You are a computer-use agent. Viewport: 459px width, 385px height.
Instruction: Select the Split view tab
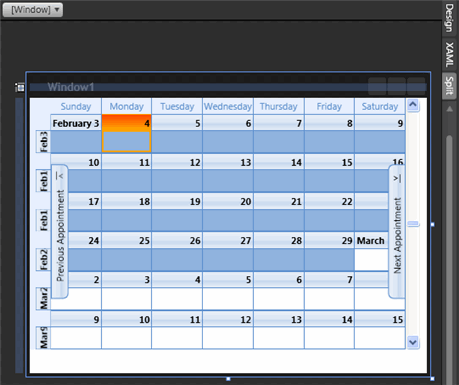[x=449, y=86]
